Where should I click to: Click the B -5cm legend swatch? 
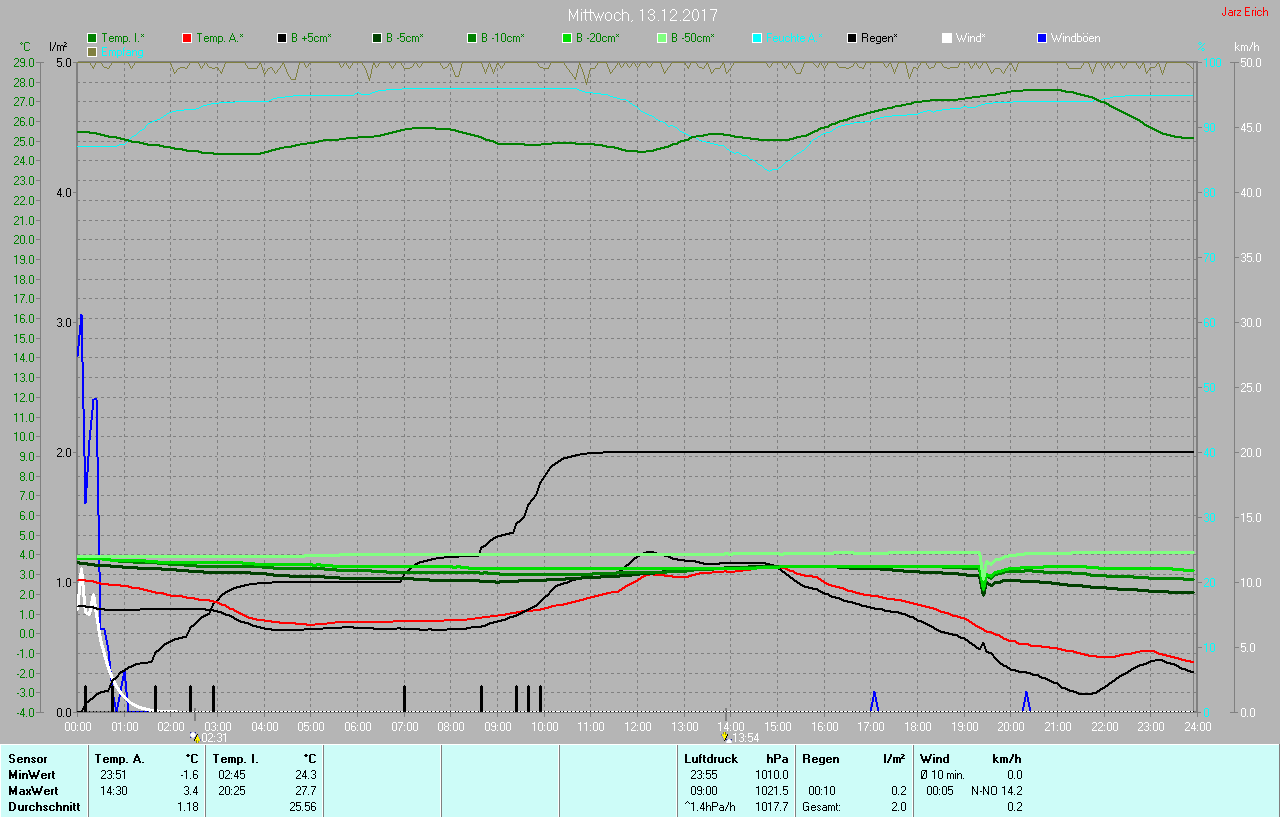tap(377, 38)
